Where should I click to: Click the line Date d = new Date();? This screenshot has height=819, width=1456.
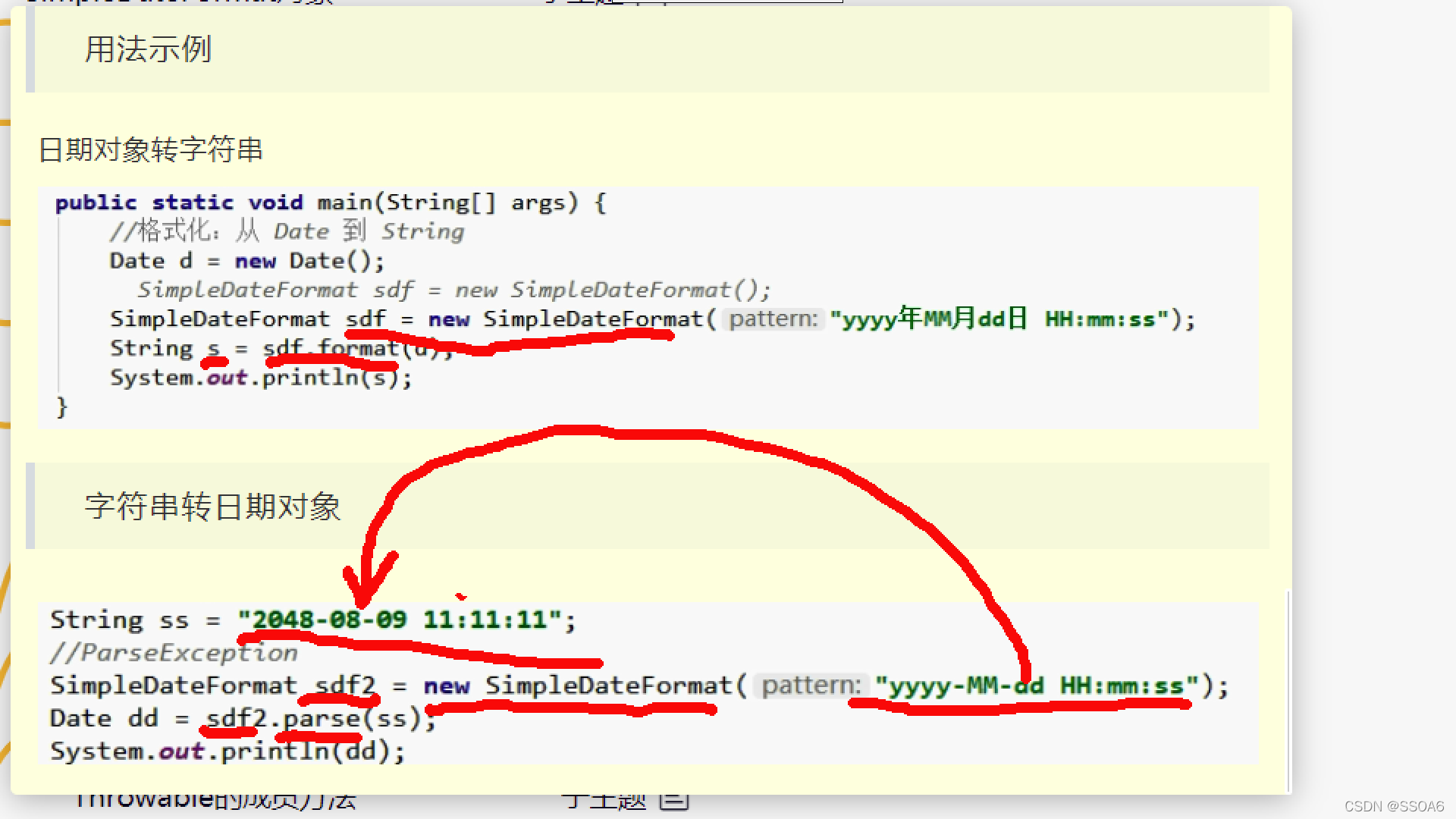[x=247, y=261]
